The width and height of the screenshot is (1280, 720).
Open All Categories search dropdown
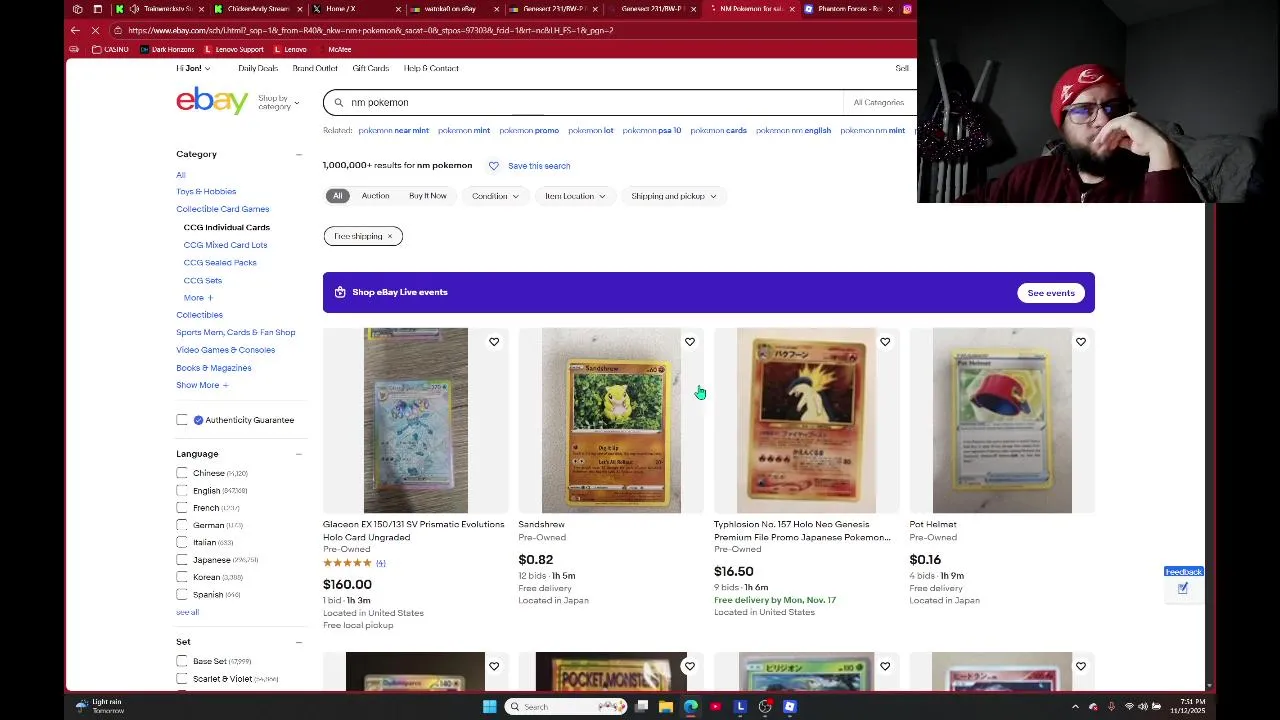880,102
